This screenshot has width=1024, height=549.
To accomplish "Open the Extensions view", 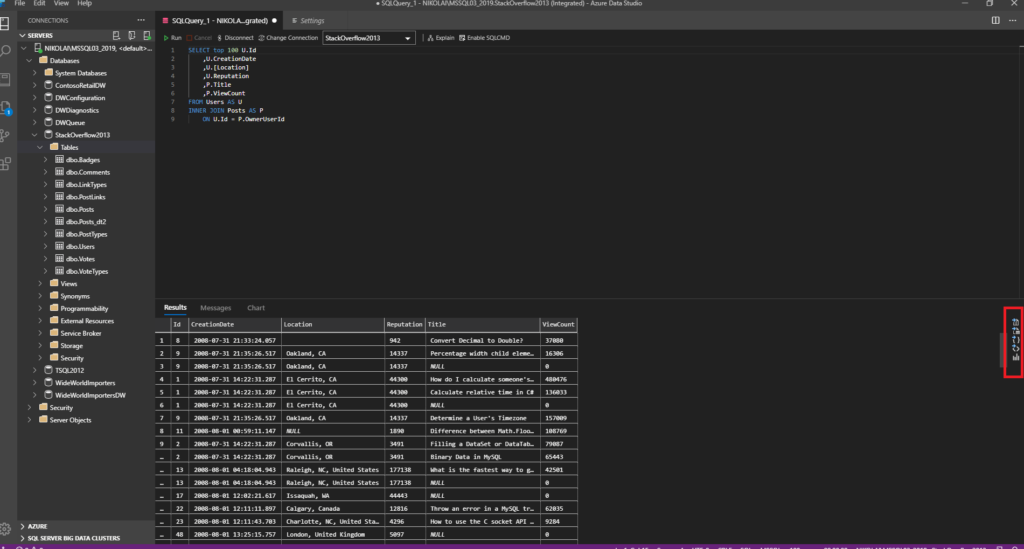I will pyautogui.click(x=5, y=163).
